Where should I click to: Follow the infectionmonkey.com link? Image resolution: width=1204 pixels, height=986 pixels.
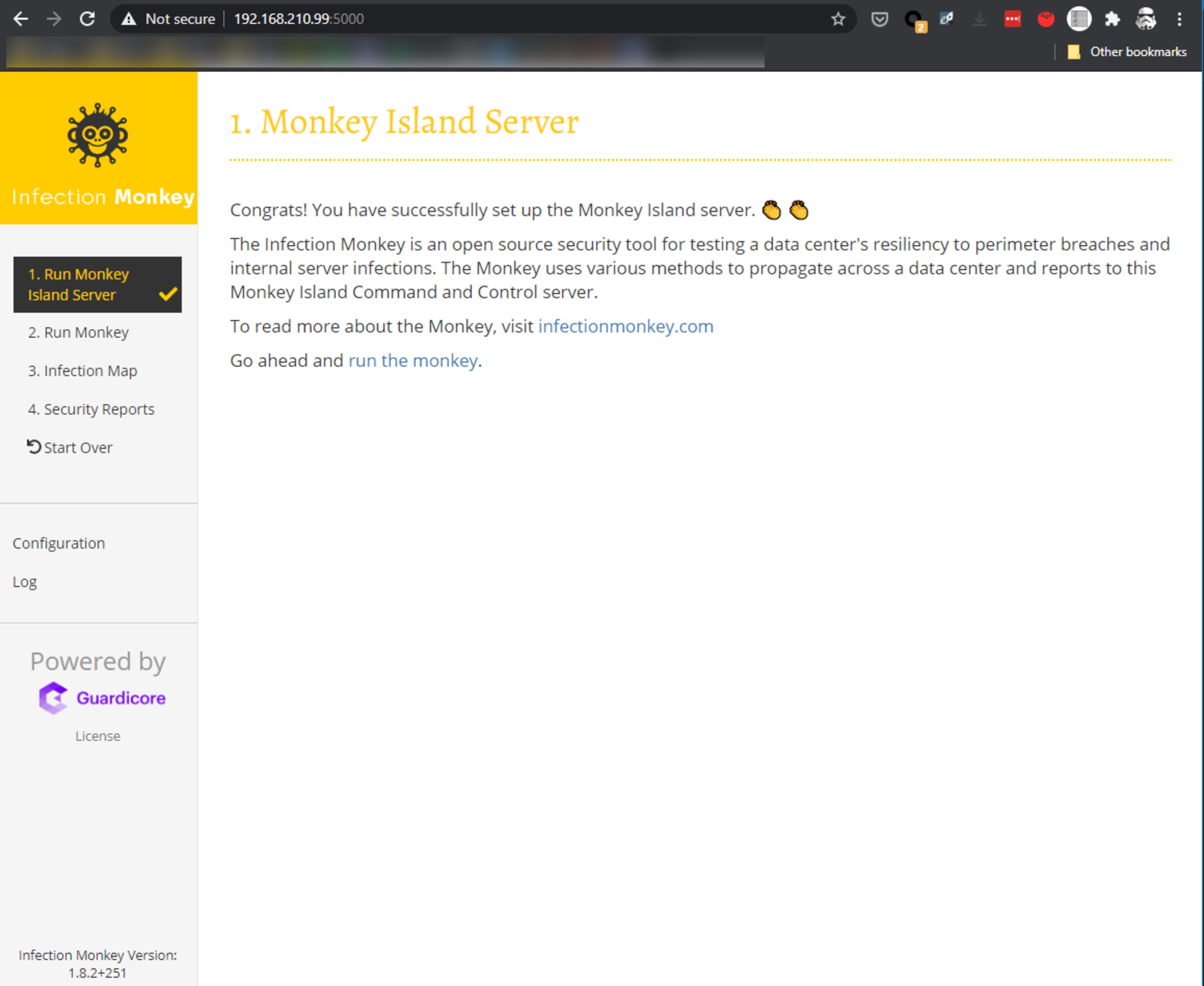click(x=625, y=326)
